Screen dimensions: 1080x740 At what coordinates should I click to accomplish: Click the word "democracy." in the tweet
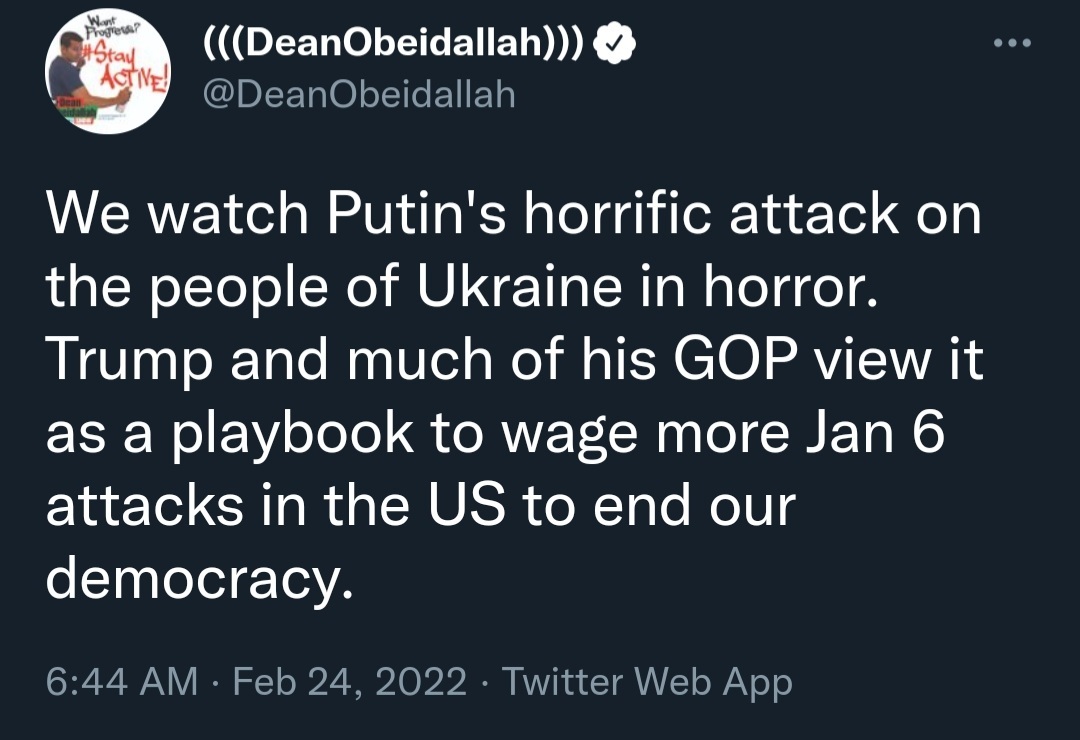click(x=200, y=579)
